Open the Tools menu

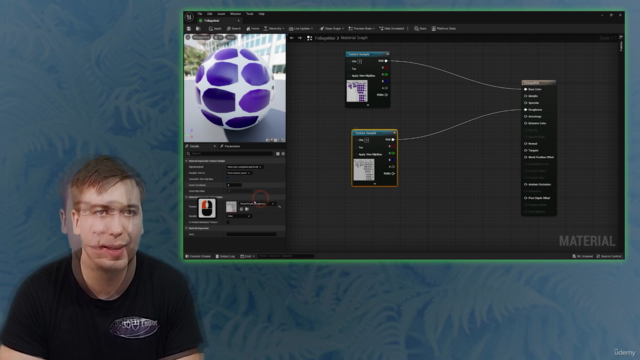point(249,14)
